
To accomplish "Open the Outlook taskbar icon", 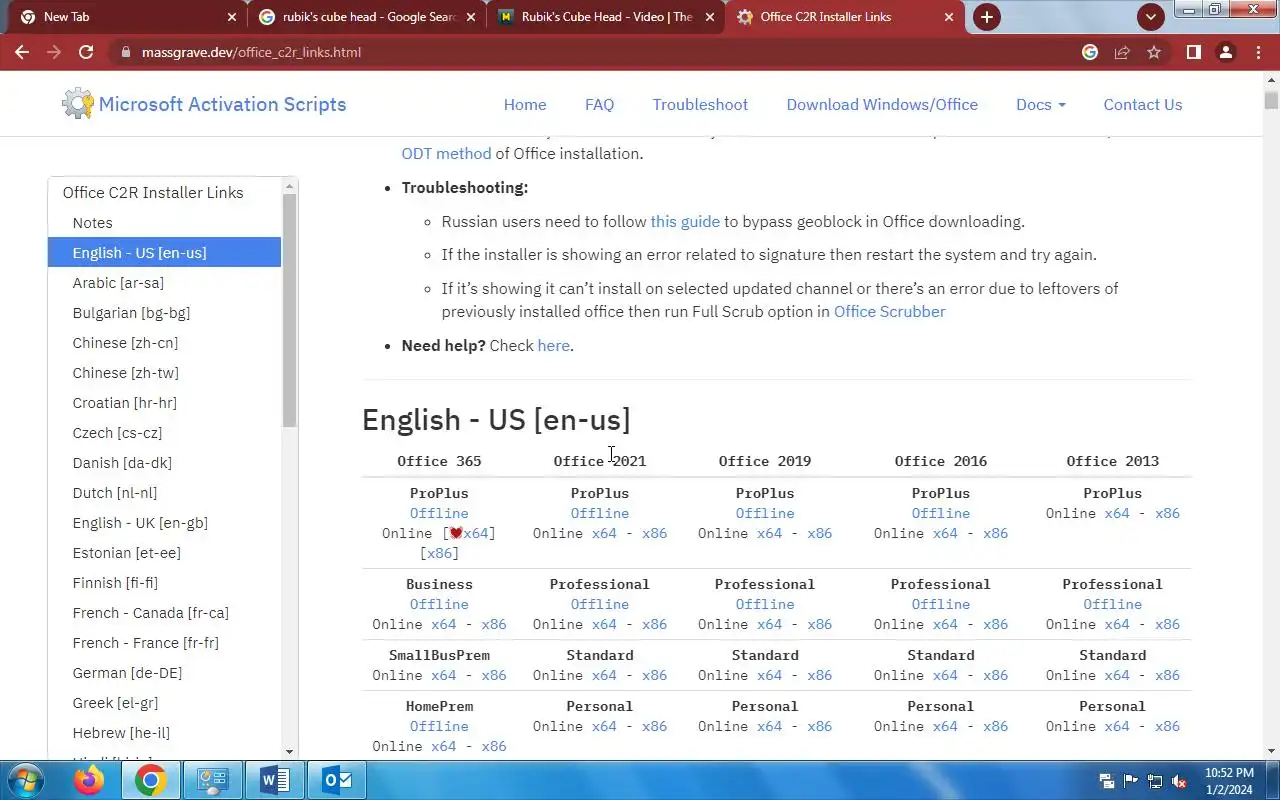I will (x=337, y=780).
